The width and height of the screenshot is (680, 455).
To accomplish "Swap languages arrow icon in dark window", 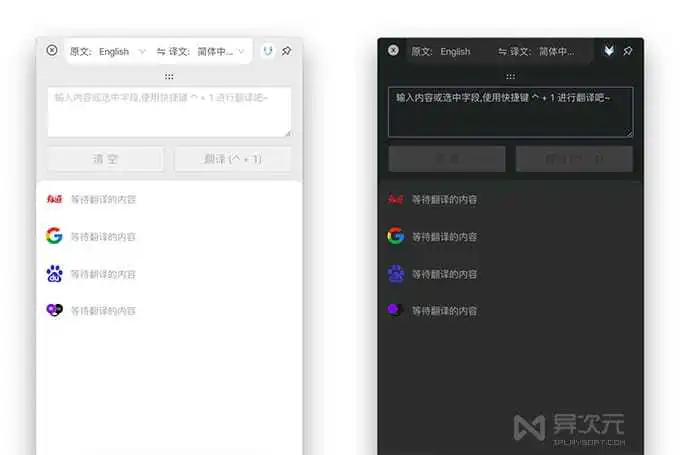I will [x=502, y=52].
